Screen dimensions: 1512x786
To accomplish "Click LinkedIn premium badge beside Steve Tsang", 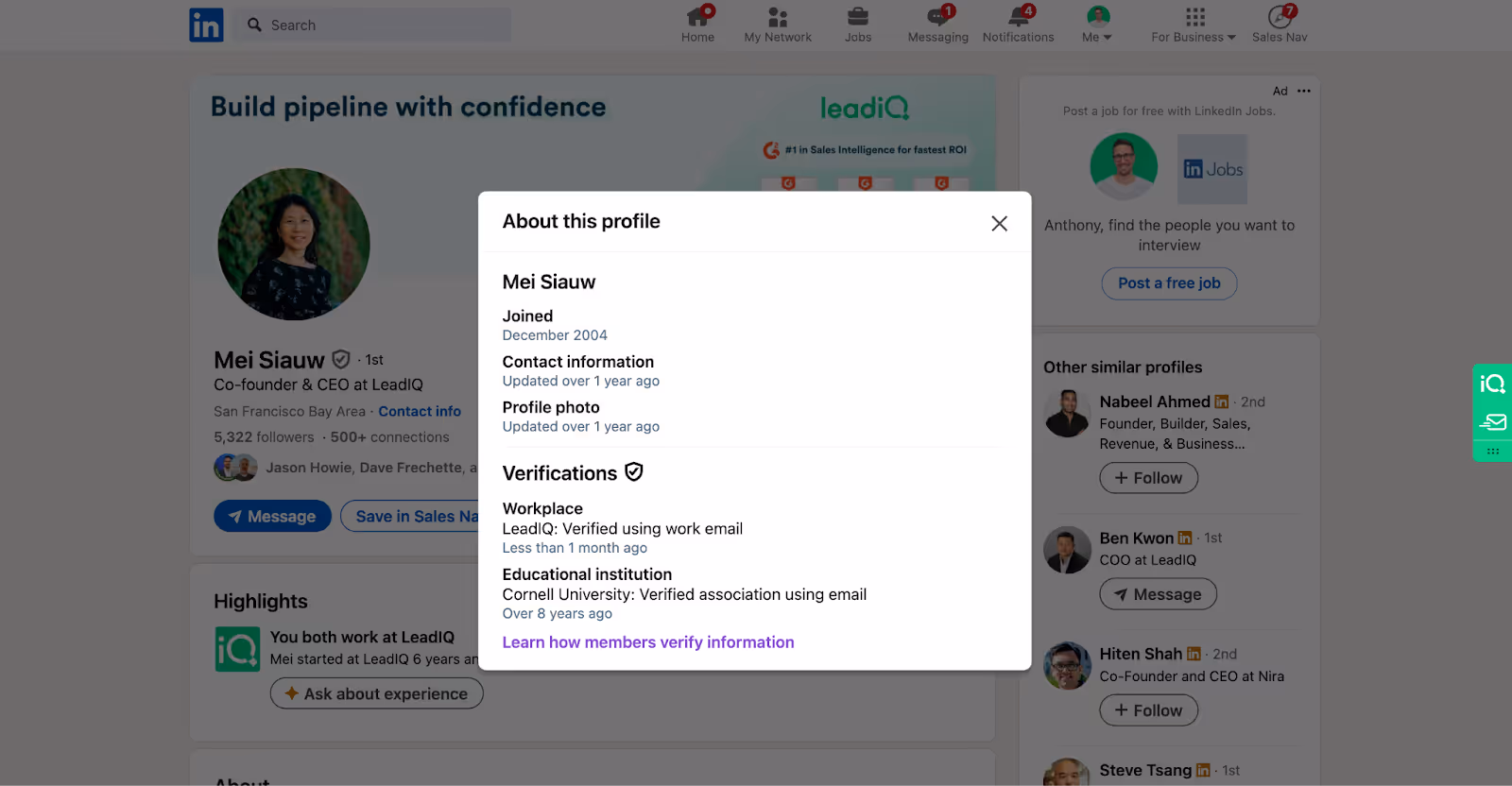I will pyautogui.click(x=1203, y=770).
